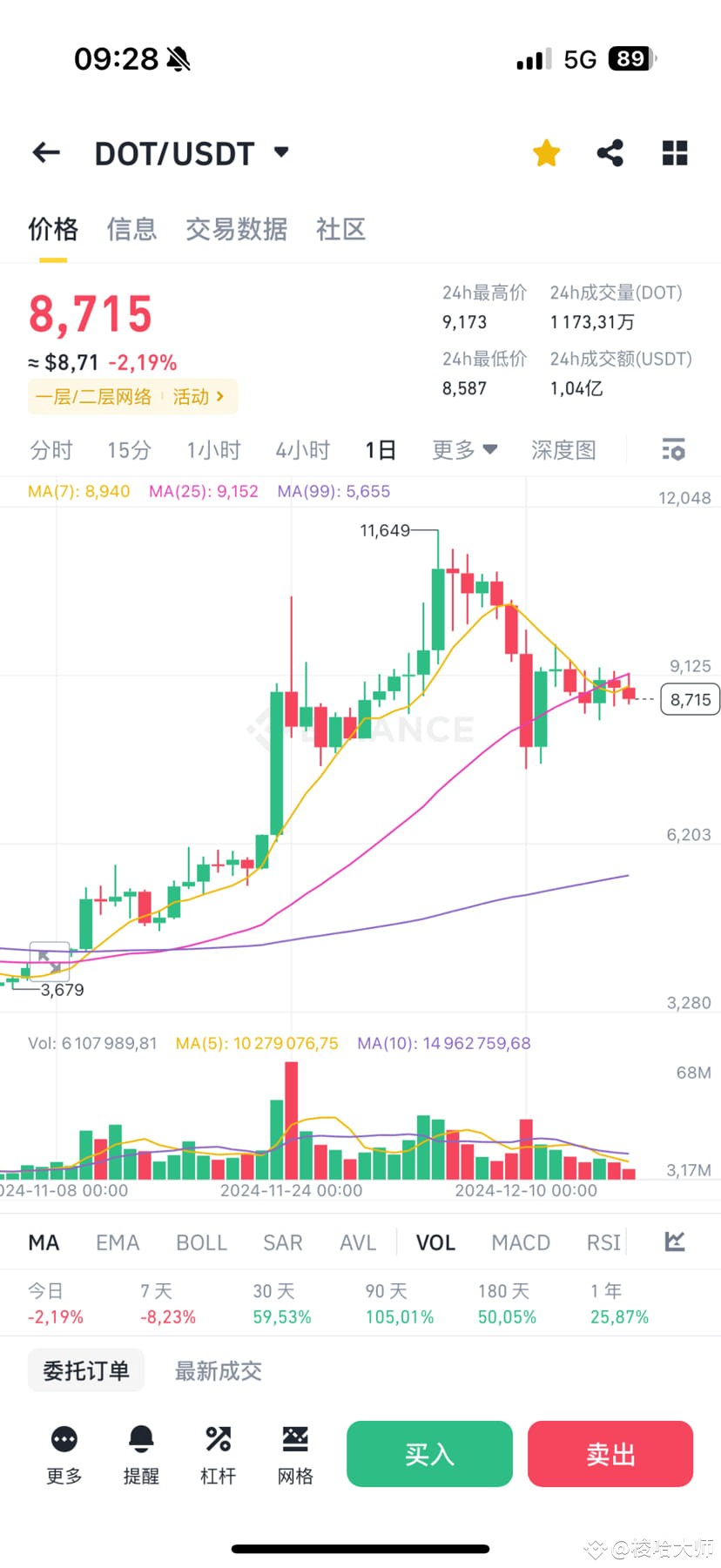This screenshot has width=721, height=1568.
Task: Open the grid layout icon top right
Action: point(674,151)
